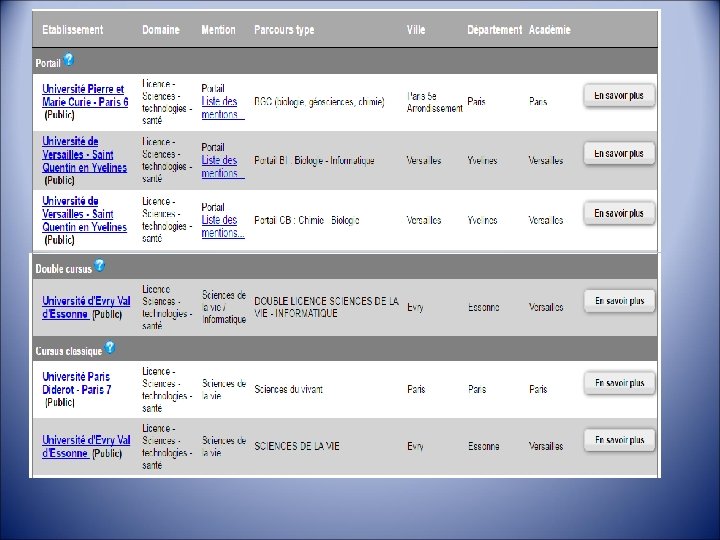Screen dimensions: 720x540
Task: Click the Mention column header
Action: click(x=218, y=30)
